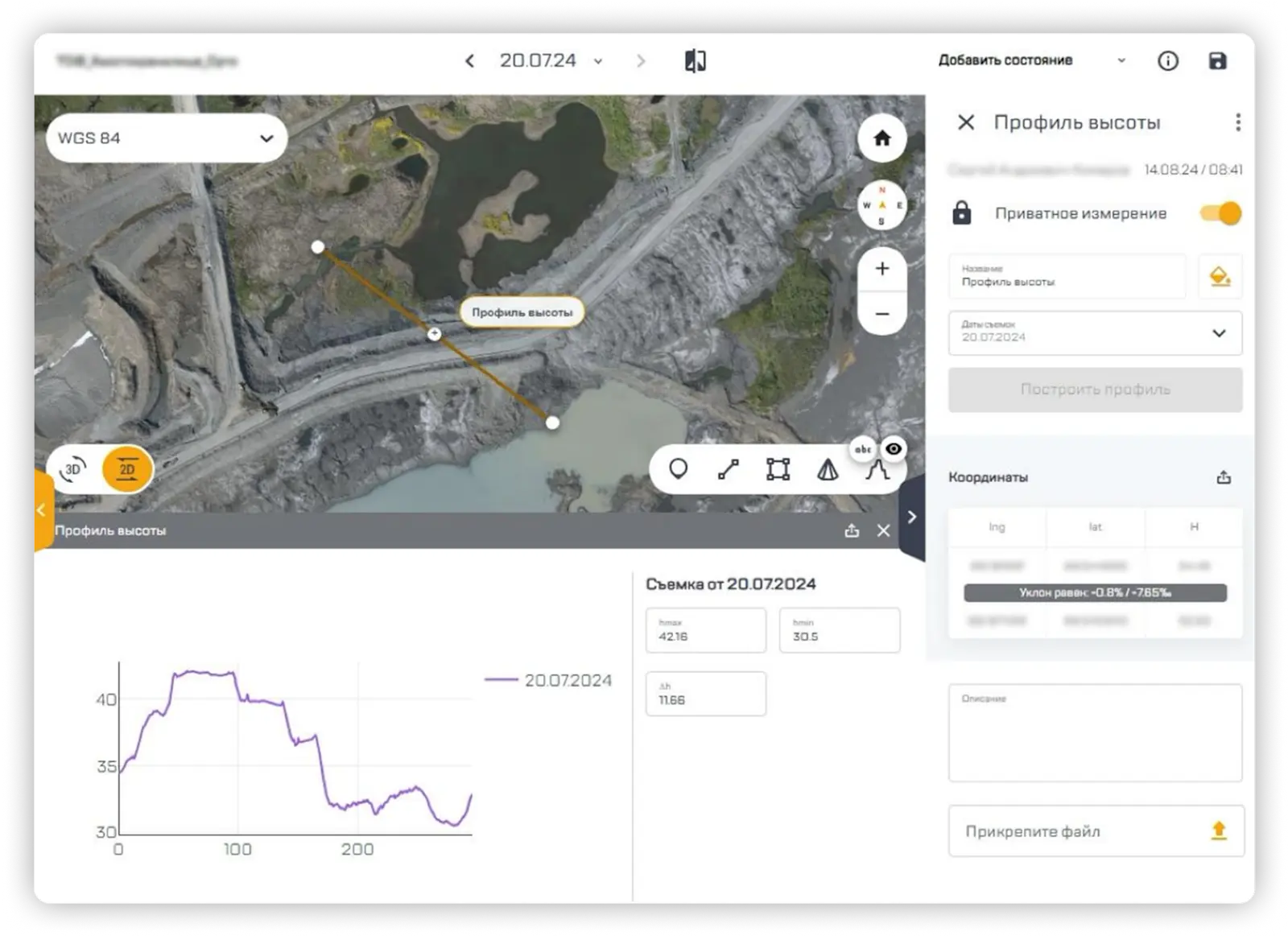
Task: Click the Описание text field
Action: [x=1095, y=733]
